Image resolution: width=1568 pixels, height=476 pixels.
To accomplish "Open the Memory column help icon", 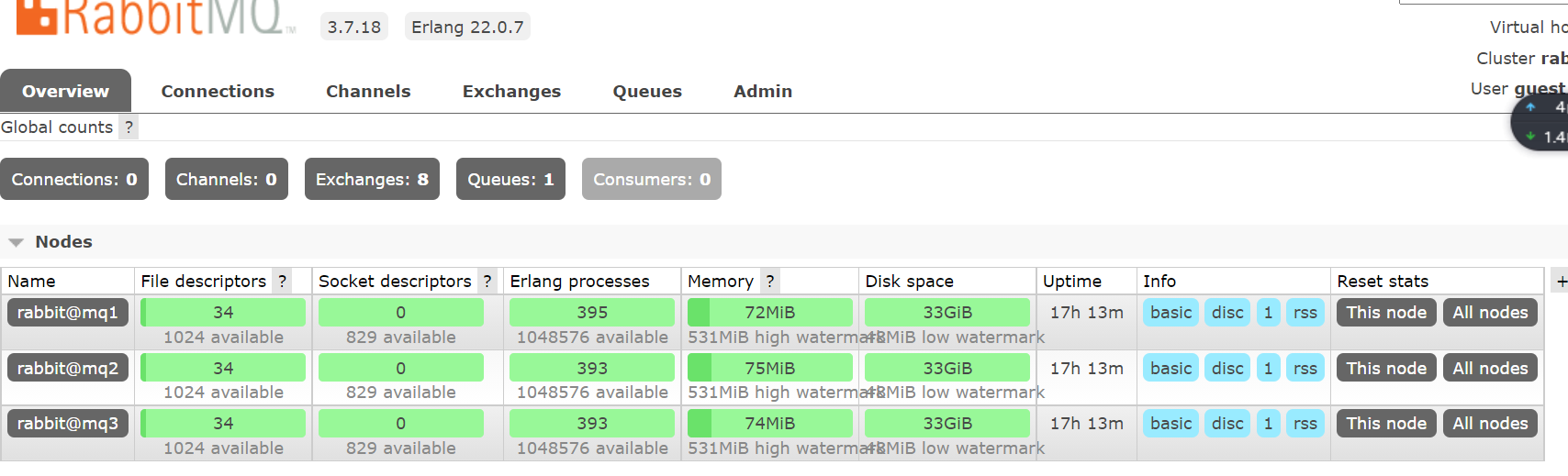I will click(x=770, y=282).
